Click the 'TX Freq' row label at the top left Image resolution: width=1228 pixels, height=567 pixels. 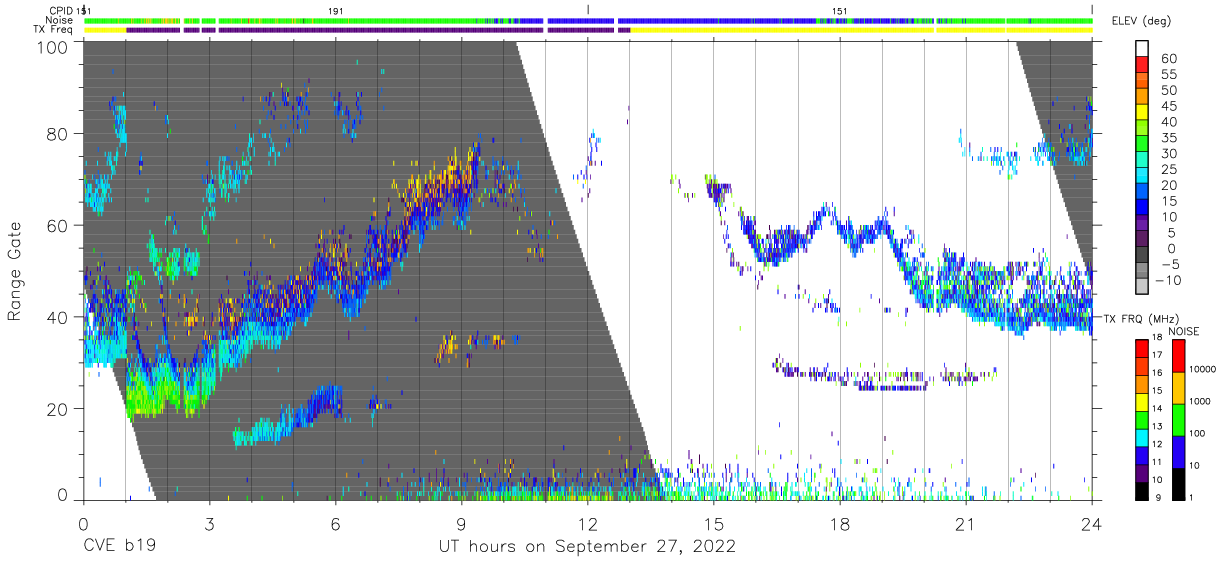(53, 30)
